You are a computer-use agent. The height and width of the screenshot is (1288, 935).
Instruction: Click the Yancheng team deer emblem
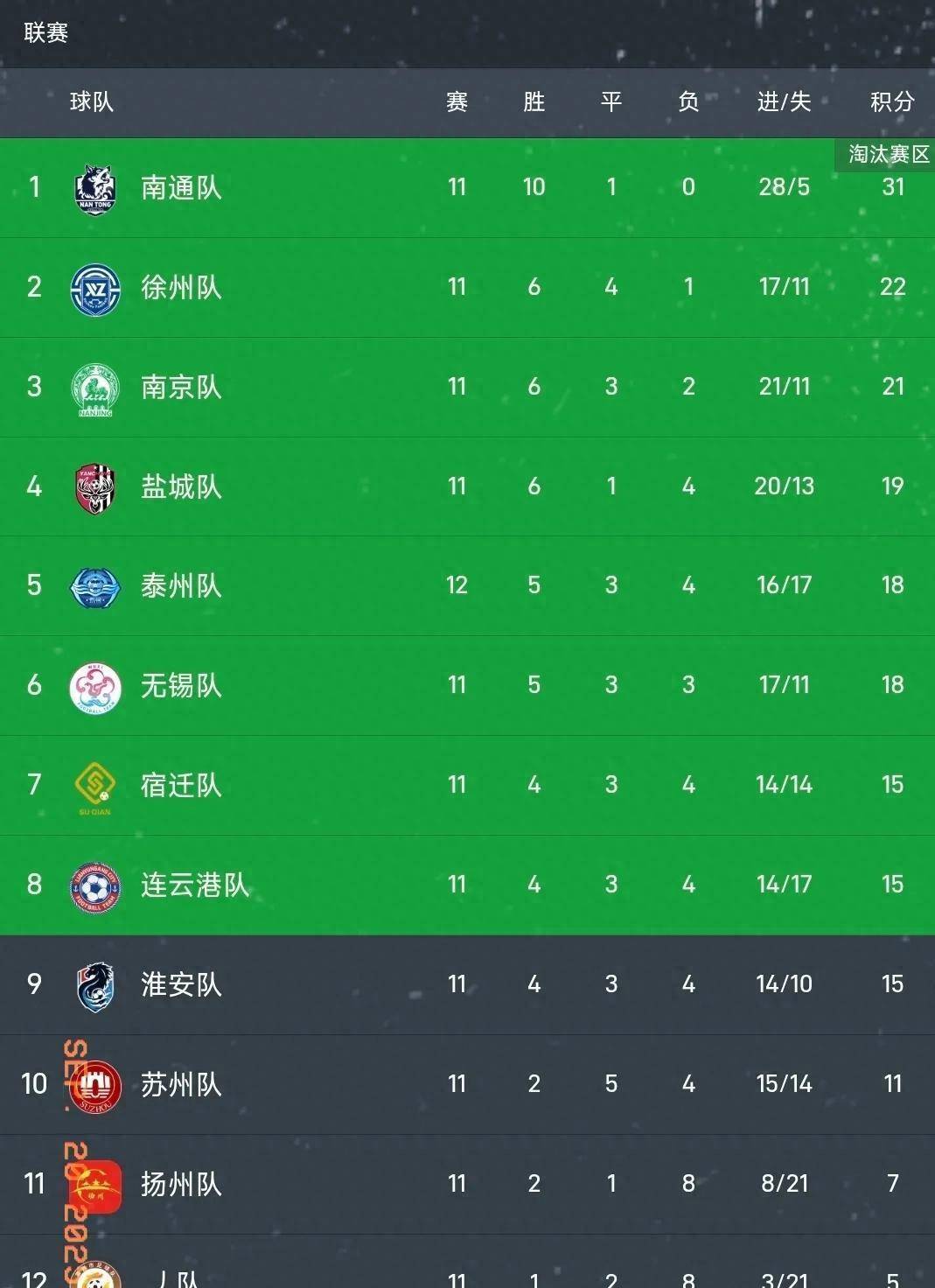click(x=95, y=488)
